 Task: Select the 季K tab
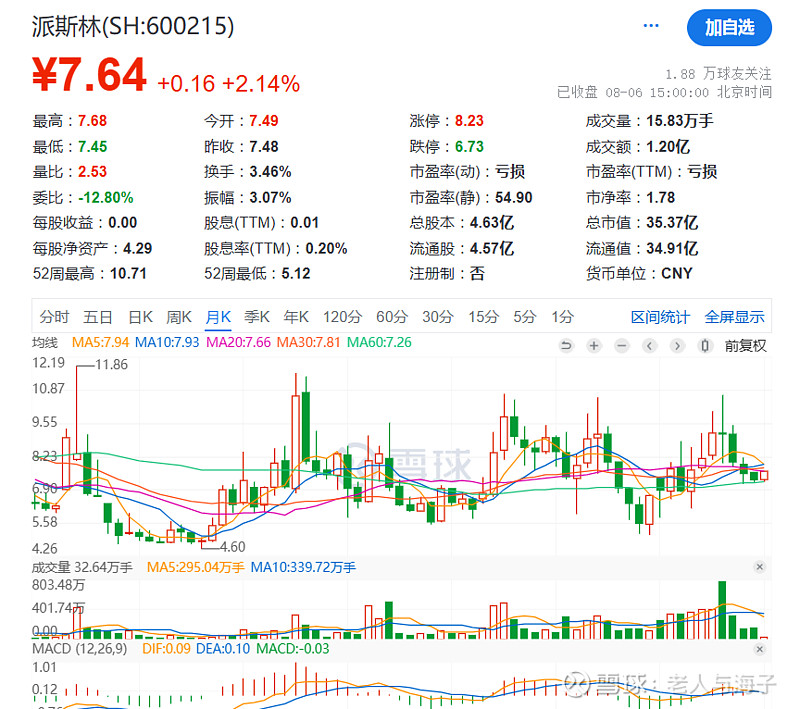257,317
